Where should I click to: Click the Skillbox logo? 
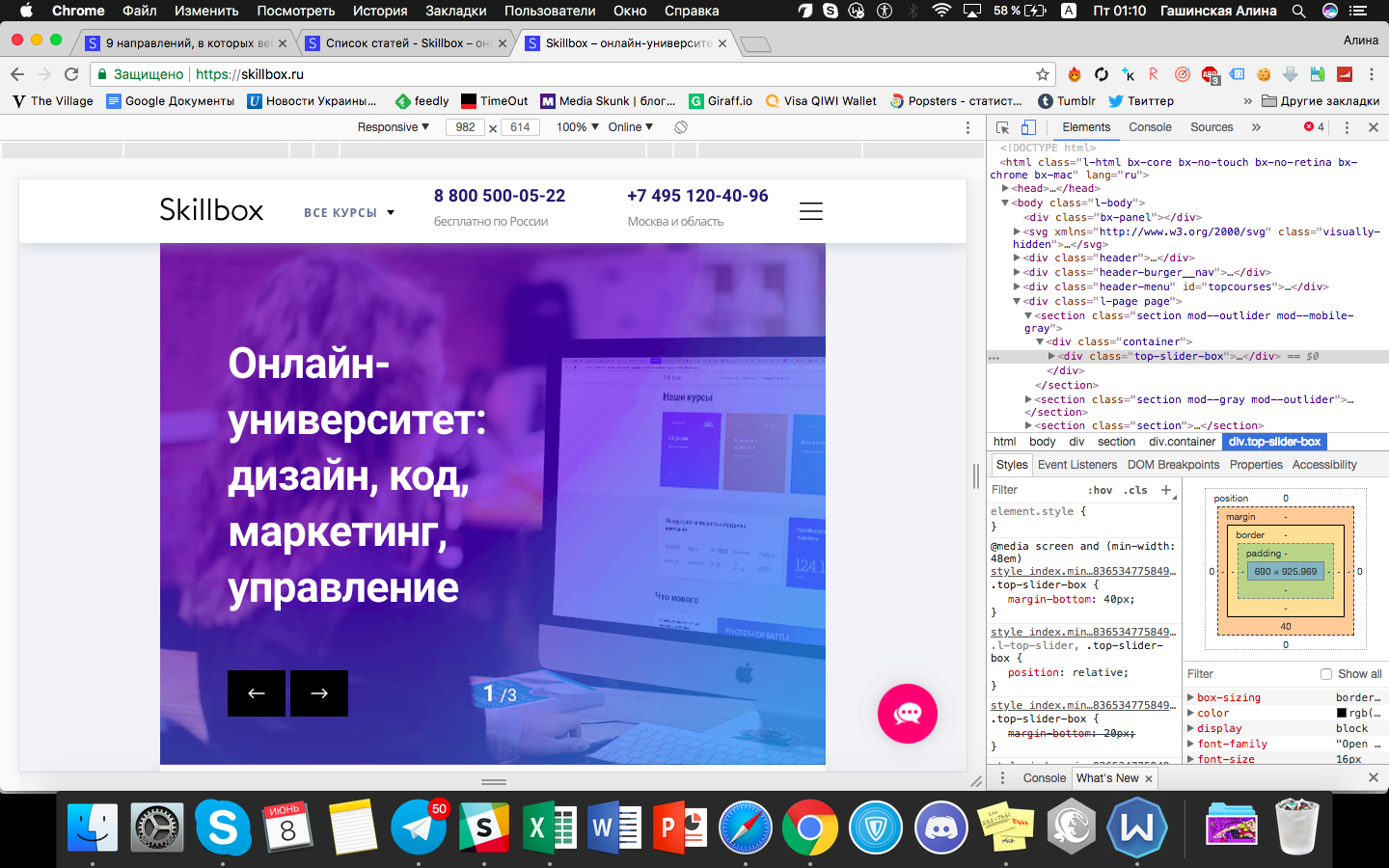211,210
